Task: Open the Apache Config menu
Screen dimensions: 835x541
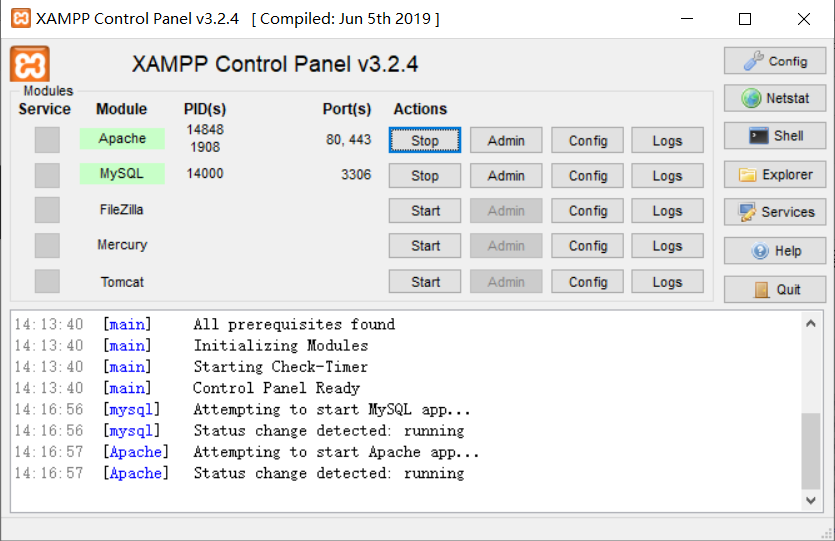Action: click(588, 140)
